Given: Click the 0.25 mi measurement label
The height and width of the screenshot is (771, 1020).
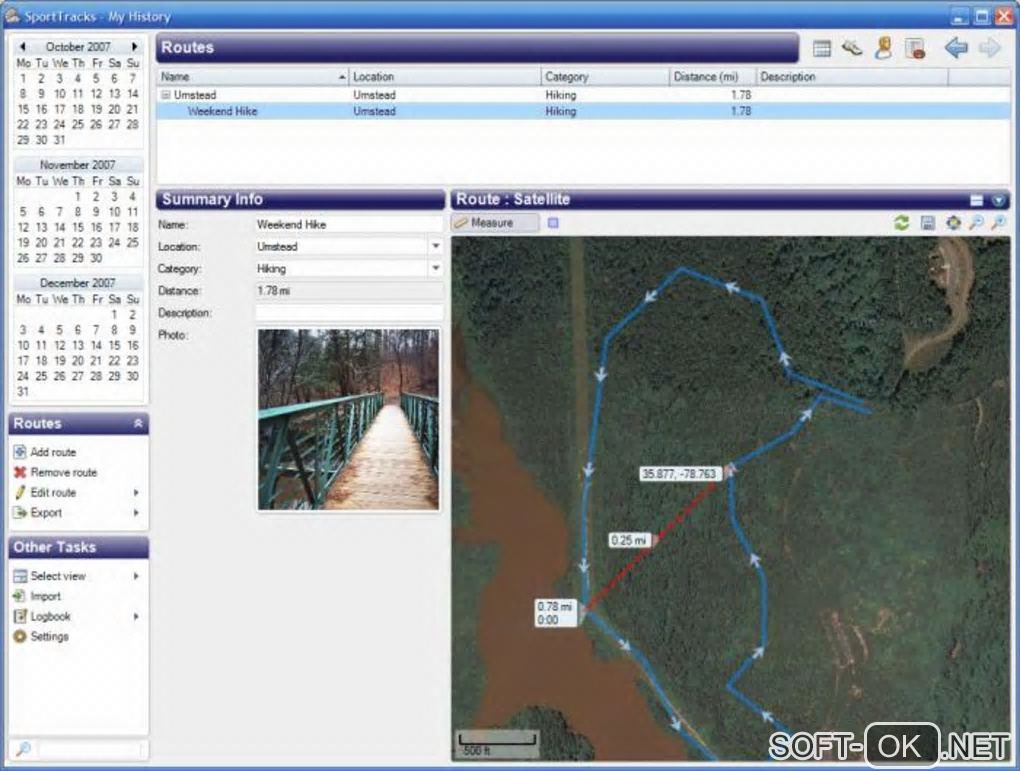Looking at the screenshot, I should 629,540.
